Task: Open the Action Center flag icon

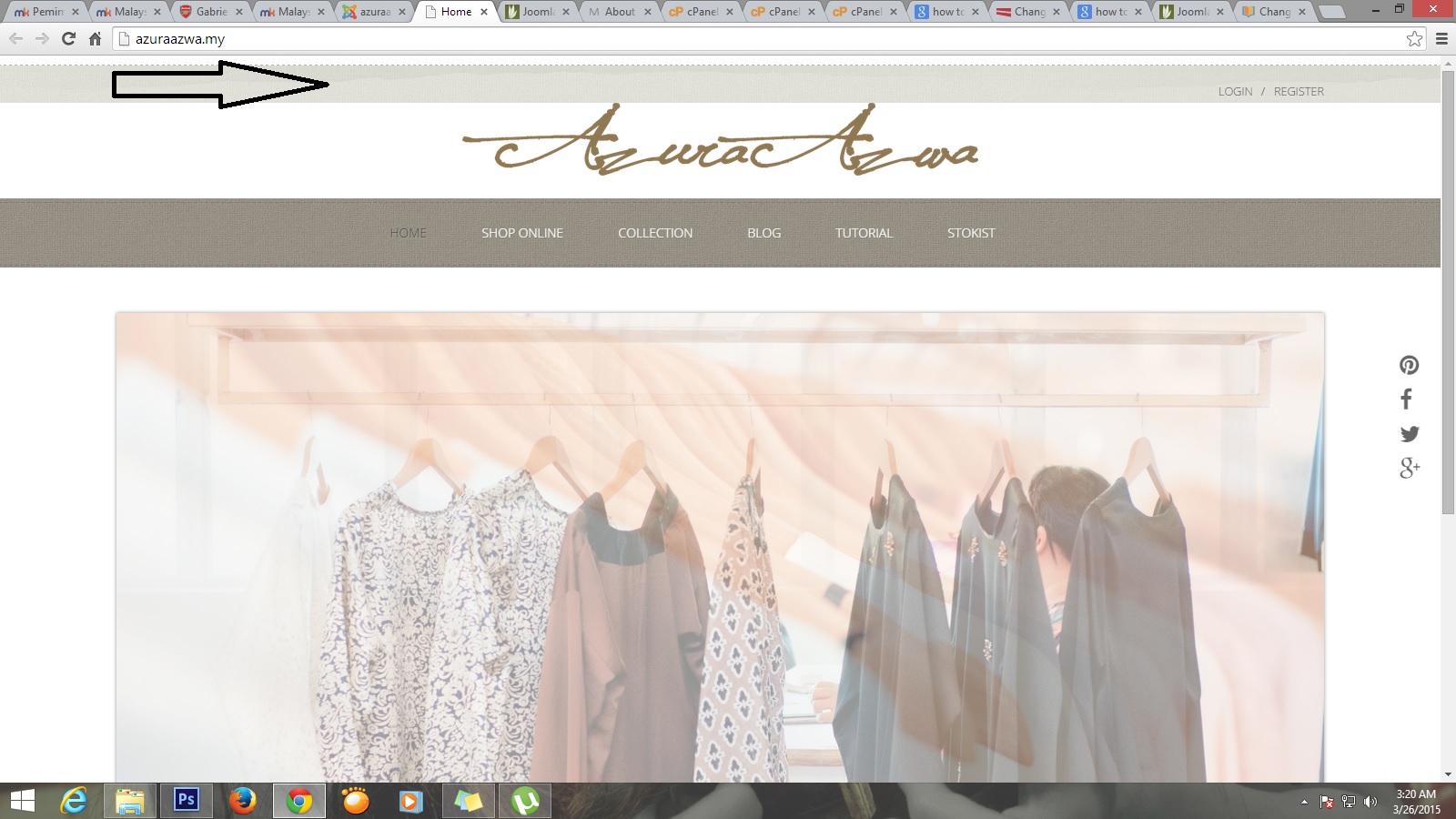Action: tap(1327, 802)
